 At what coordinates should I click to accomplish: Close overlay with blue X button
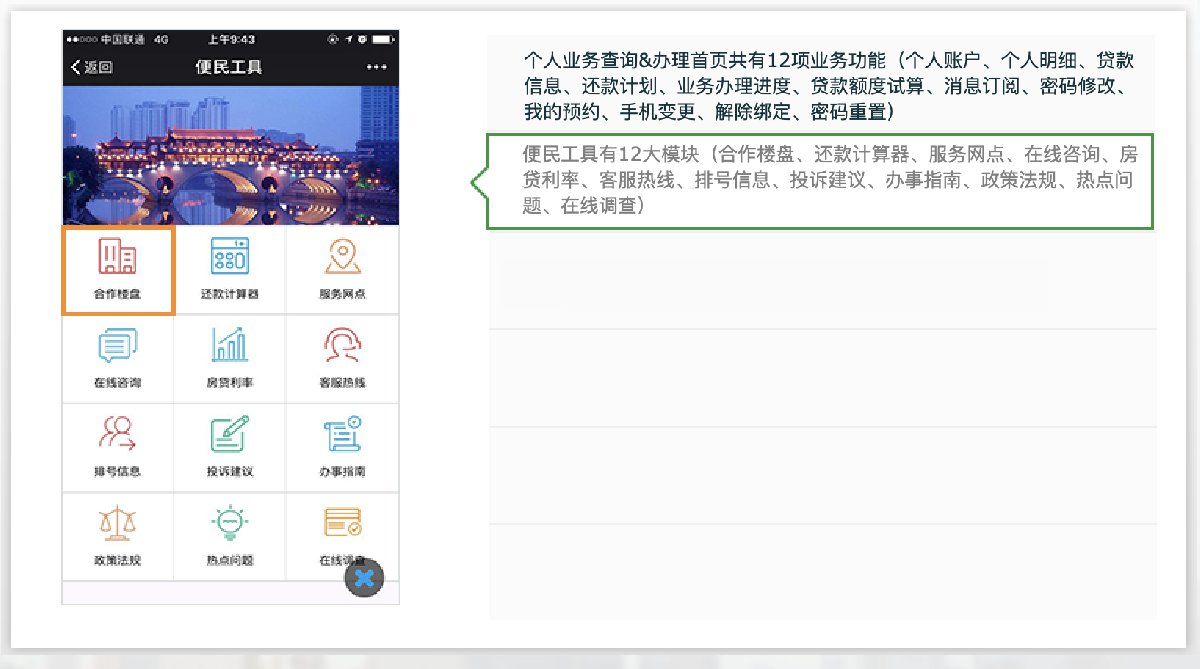[x=365, y=578]
